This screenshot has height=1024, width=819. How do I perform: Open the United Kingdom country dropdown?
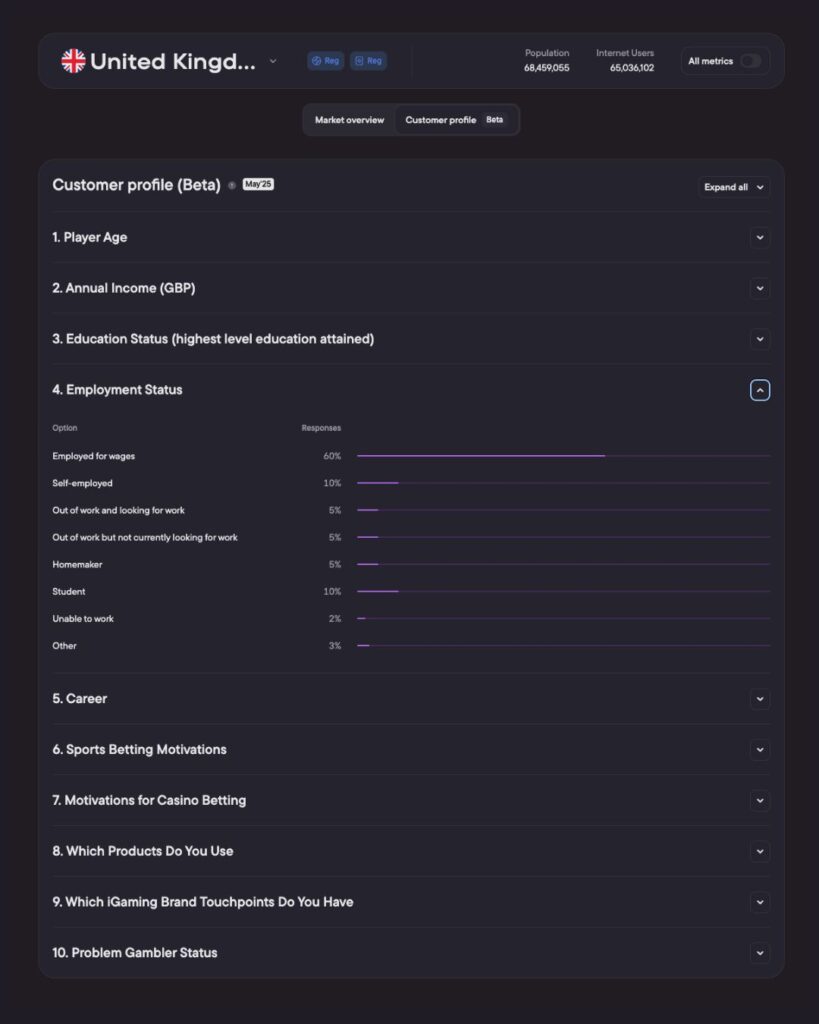pos(273,61)
